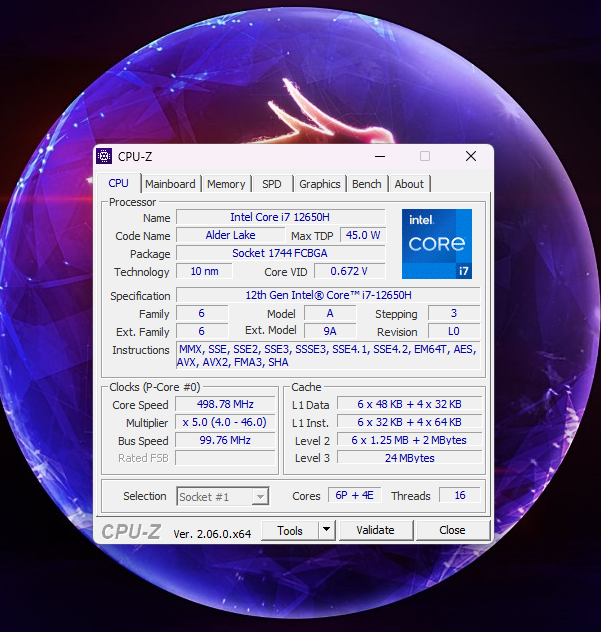Switch to the Memory tab
601x632 pixels.
pyautogui.click(x=226, y=184)
